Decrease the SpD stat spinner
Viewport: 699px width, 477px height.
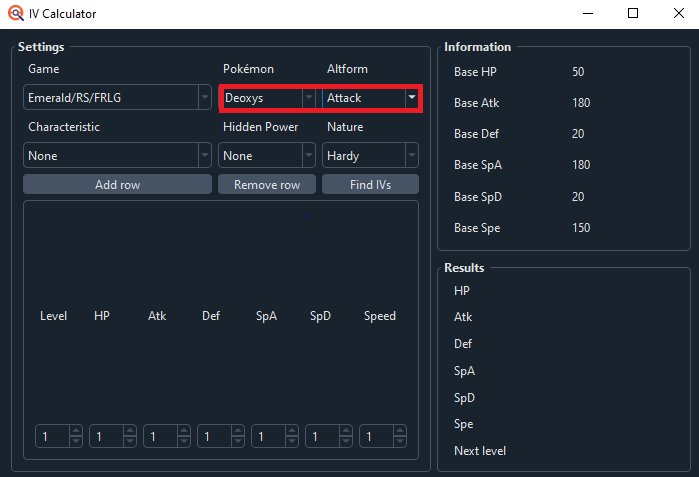click(x=345, y=441)
